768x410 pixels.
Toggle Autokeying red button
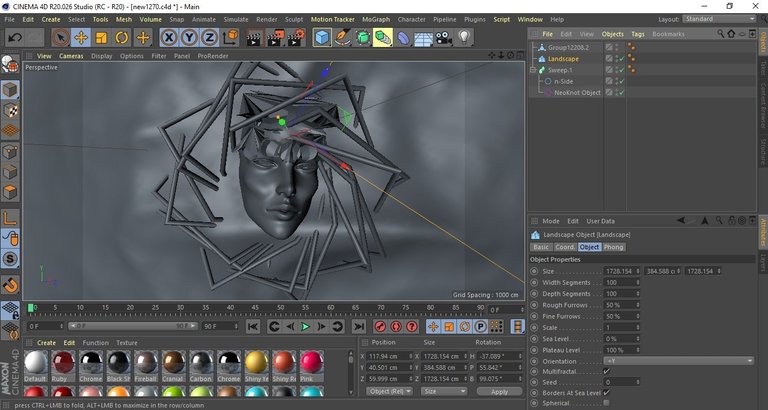396,326
